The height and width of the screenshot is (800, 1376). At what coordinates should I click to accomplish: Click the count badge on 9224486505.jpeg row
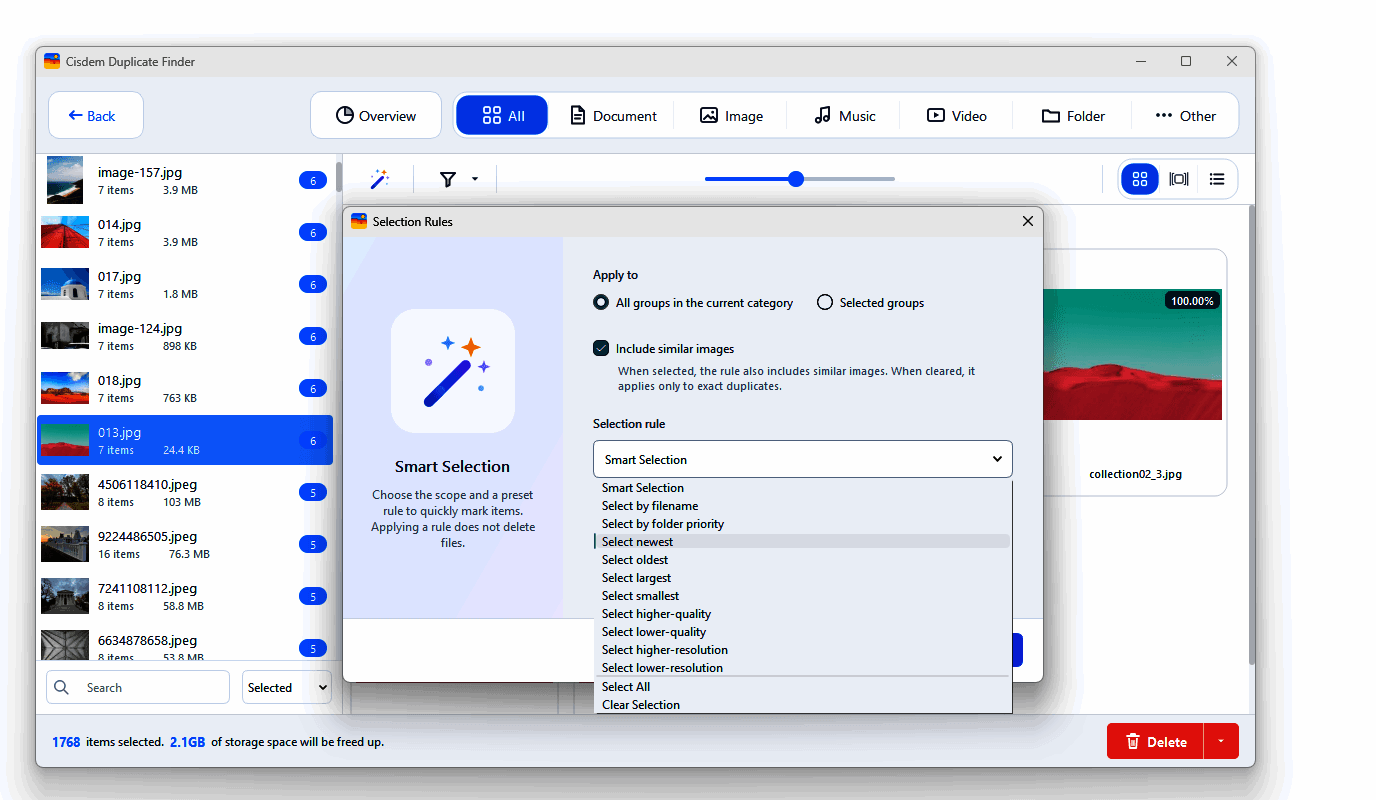point(313,545)
